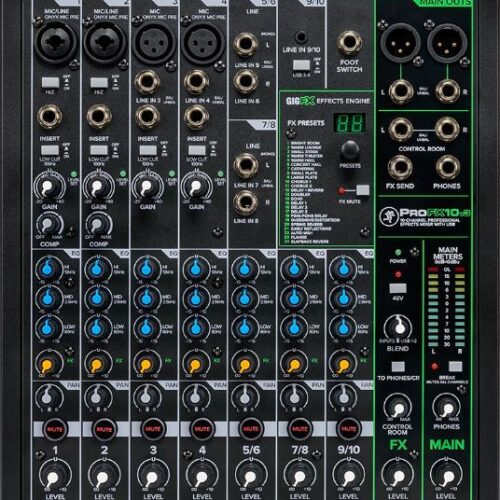Turn on 48V phantom power switch

coord(398,288)
